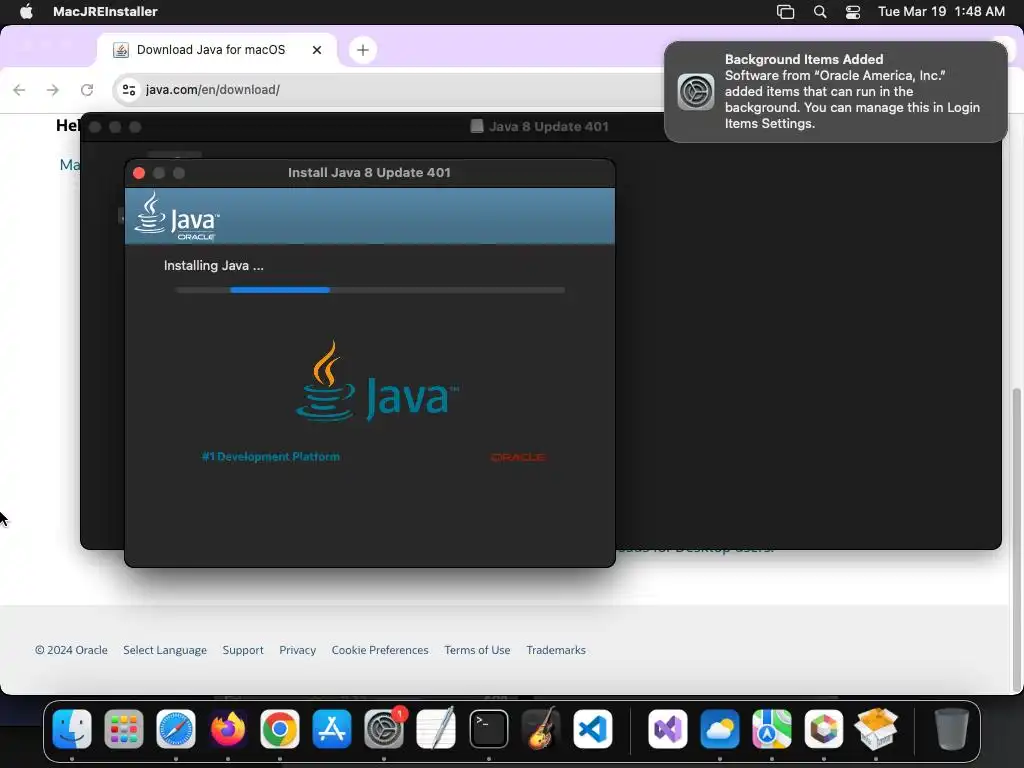Image resolution: width=1024 pixels, height=768 pixels.
Task: Open the Terms of Use link
Action: coord(477,650)
